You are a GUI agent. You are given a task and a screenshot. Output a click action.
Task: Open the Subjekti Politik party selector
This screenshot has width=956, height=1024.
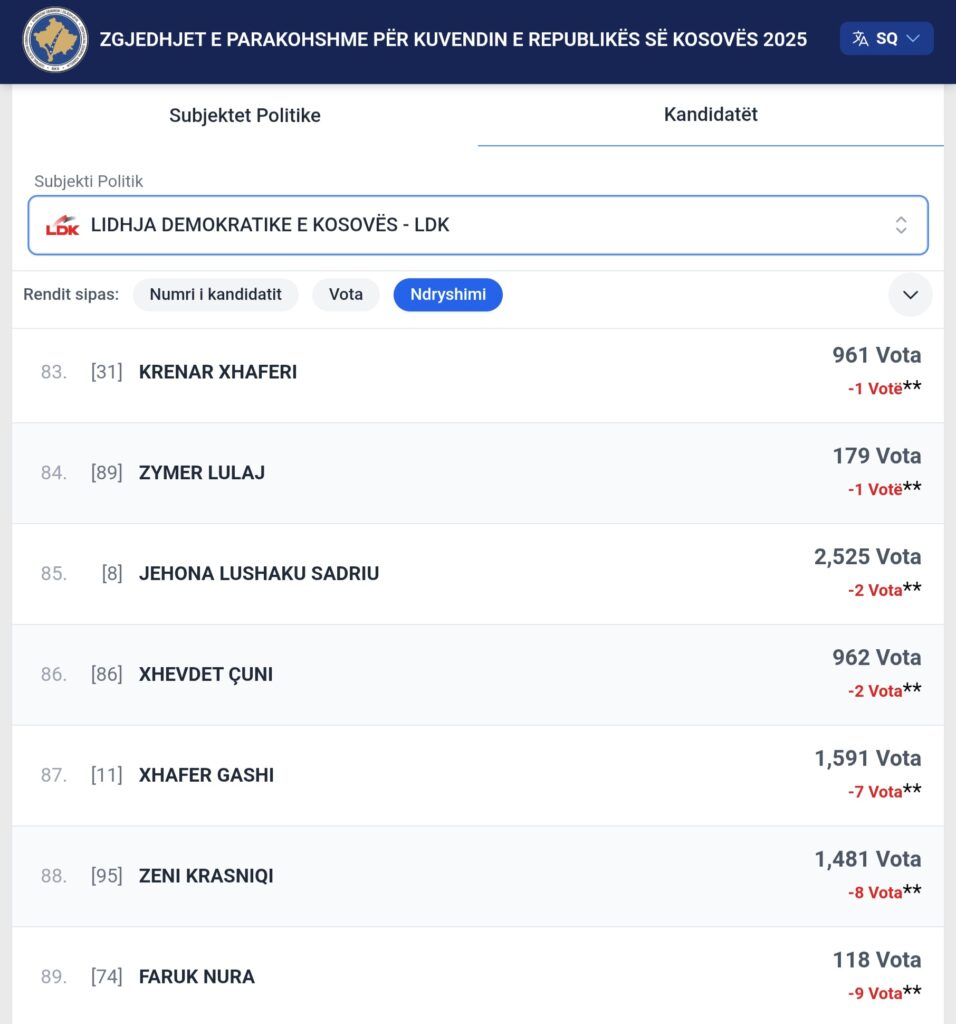tap(478, 225)
